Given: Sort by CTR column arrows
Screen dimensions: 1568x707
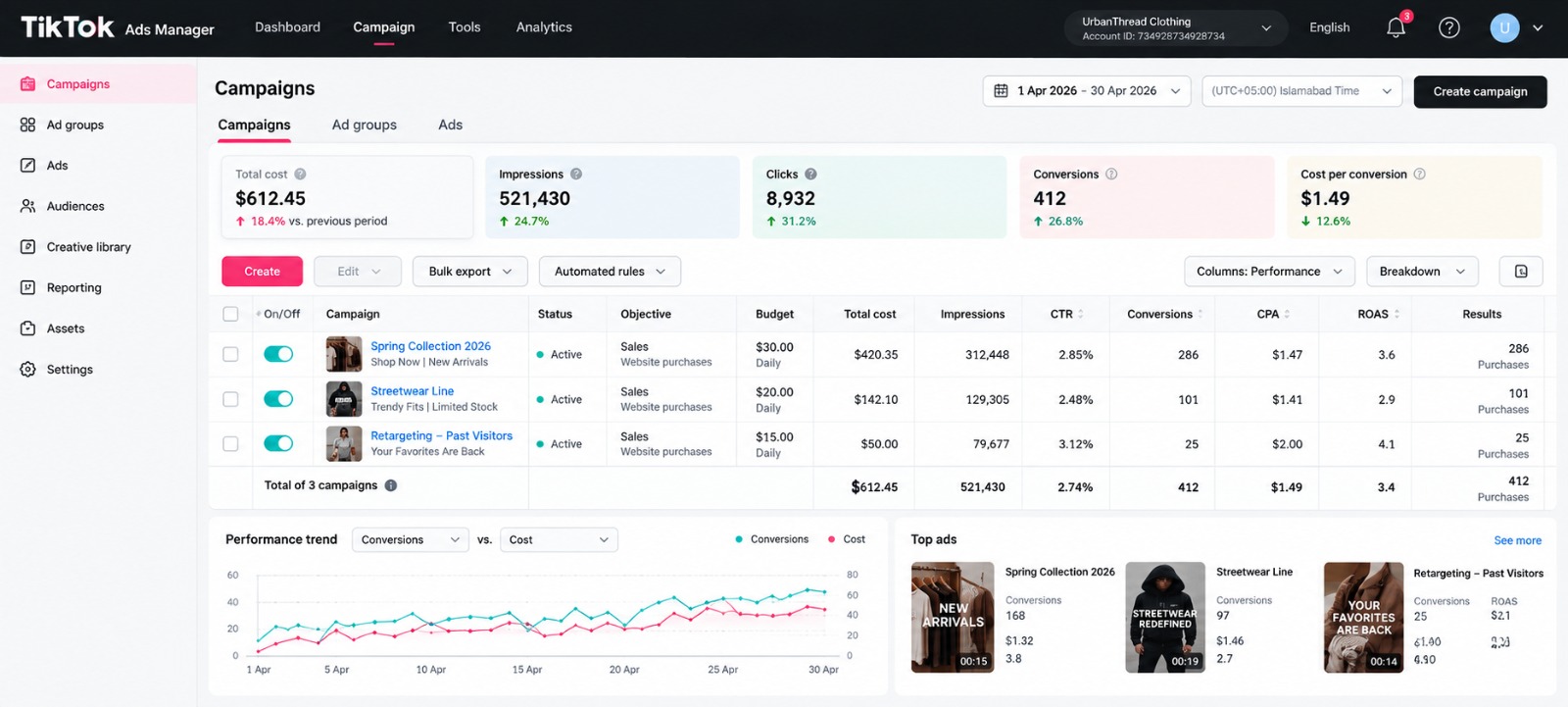Looking at the screenshot, I should tap(1081, 315).
